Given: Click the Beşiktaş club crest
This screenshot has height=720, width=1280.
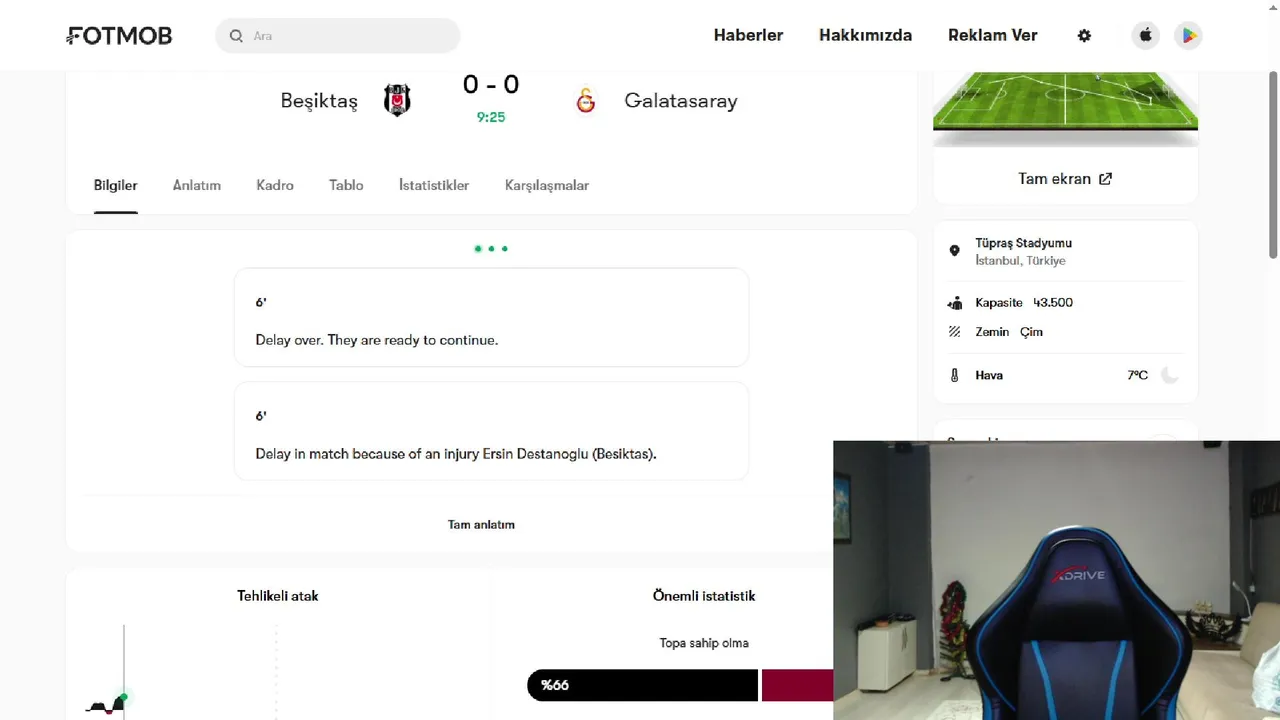Looking at the screenshot, I should pyautogui.click(x=397, y=101).
